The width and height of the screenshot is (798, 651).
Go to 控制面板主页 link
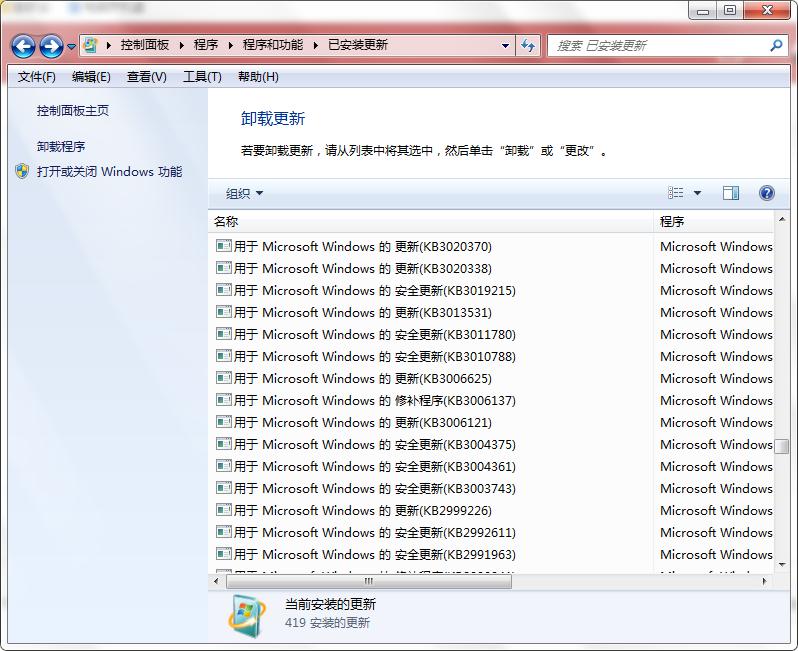[73, 110]
